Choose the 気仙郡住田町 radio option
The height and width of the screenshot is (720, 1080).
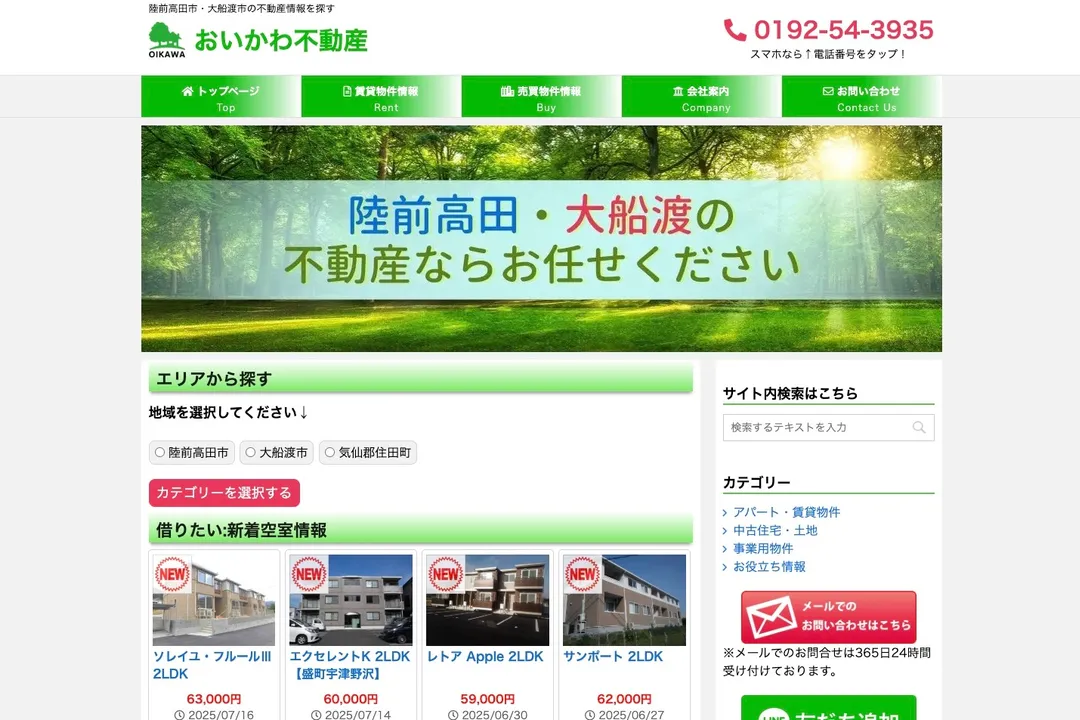[330, 453]
